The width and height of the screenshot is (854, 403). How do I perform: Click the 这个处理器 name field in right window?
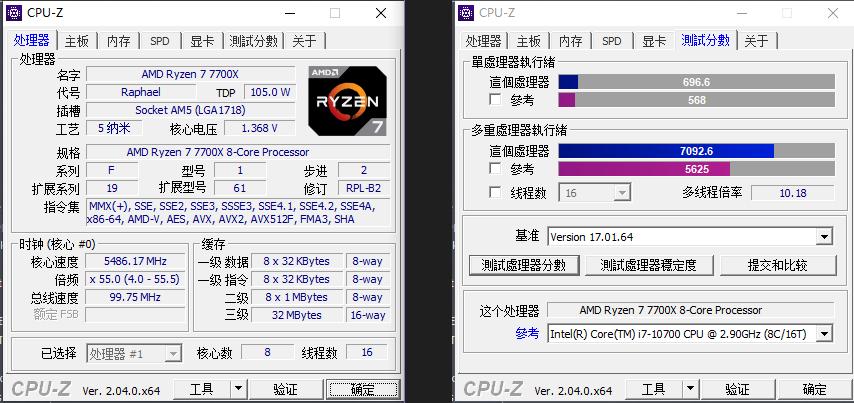click(x=690, y=310)
